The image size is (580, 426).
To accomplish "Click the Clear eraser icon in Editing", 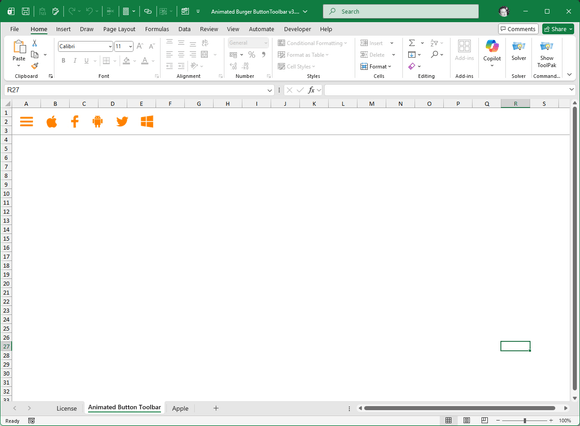I will [x=412, y=66].
